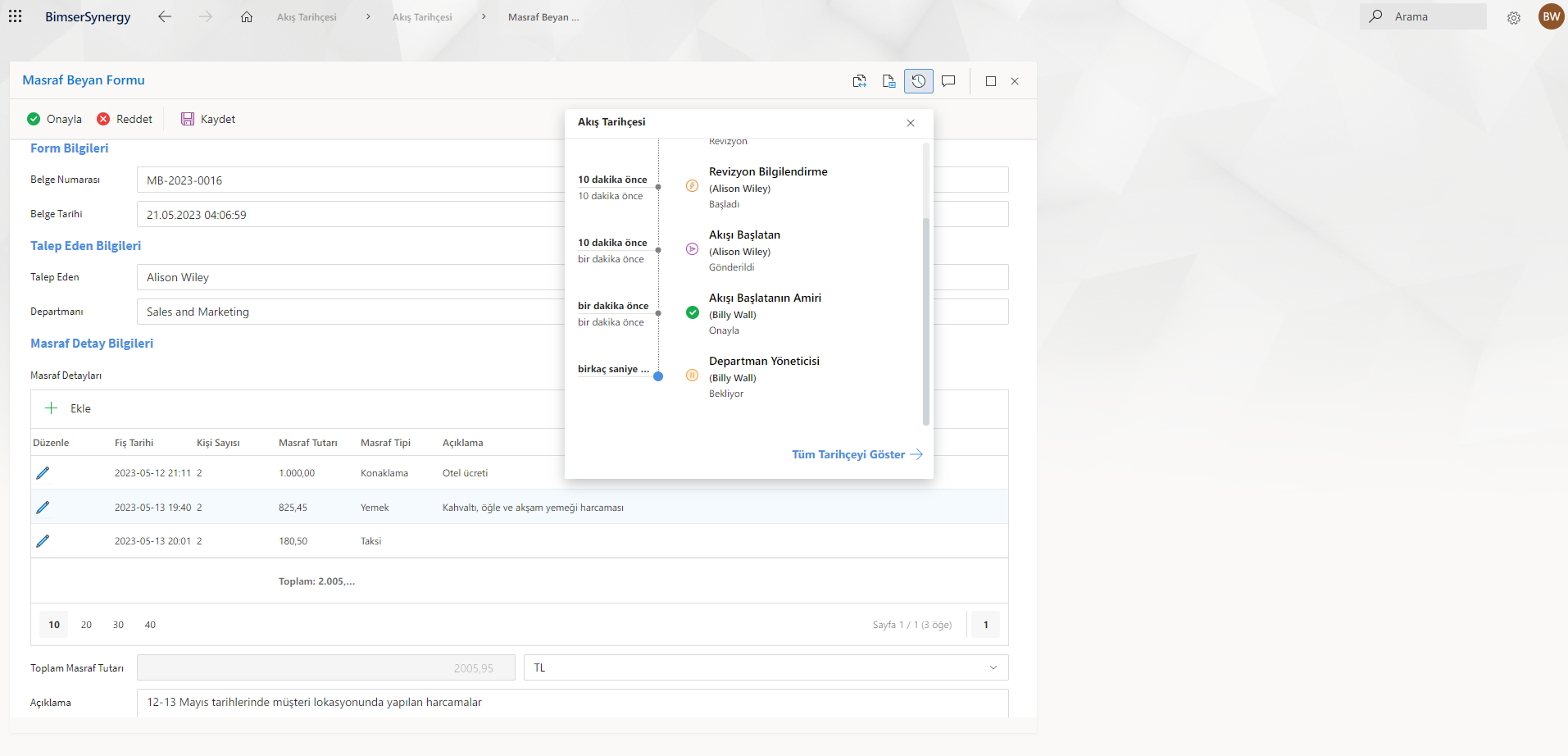Select the 'Otel ücreti' description cell
The width and height of the screenshot is (1568, 756).
click(x=465, y=473)
